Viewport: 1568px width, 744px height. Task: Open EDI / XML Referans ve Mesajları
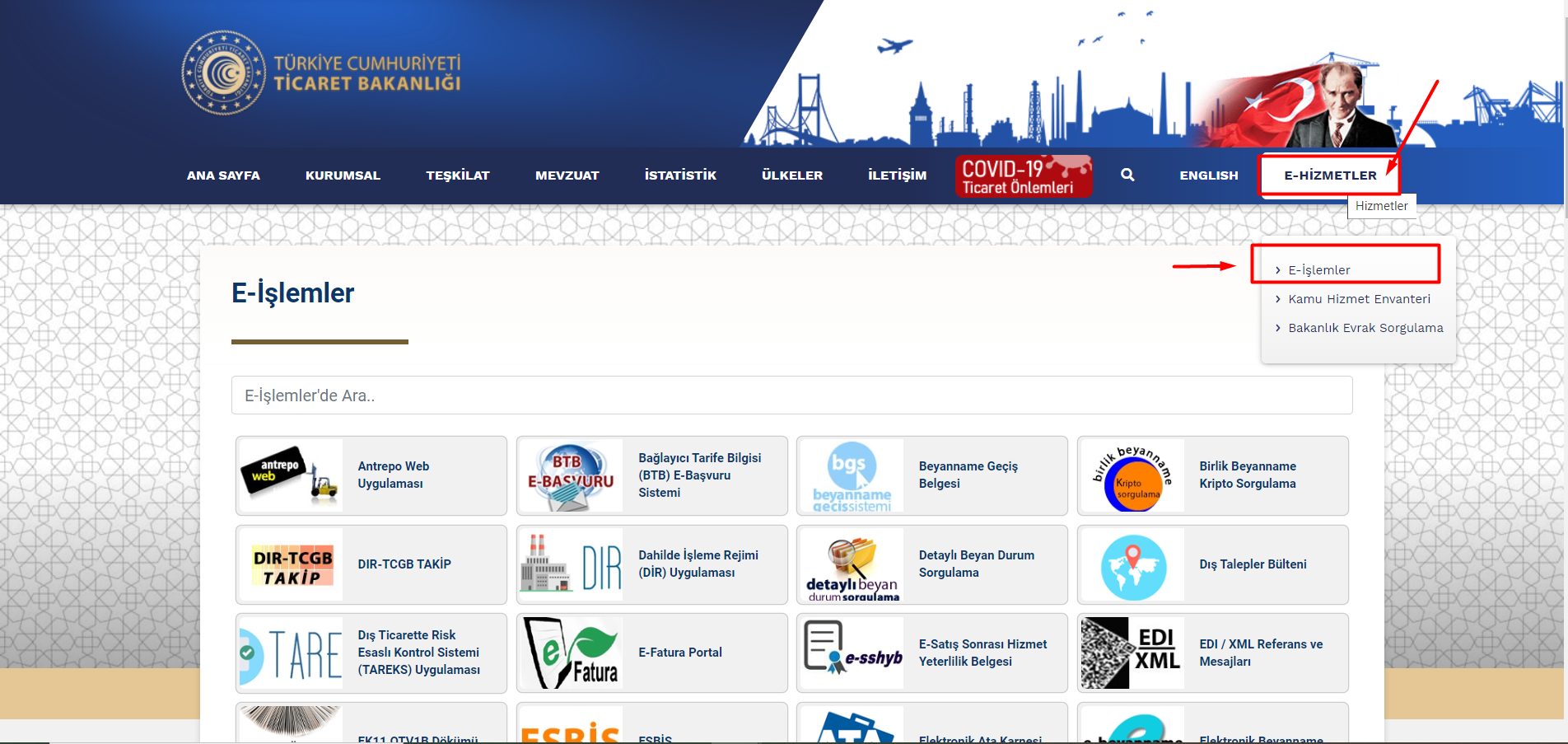point(1261,653)
